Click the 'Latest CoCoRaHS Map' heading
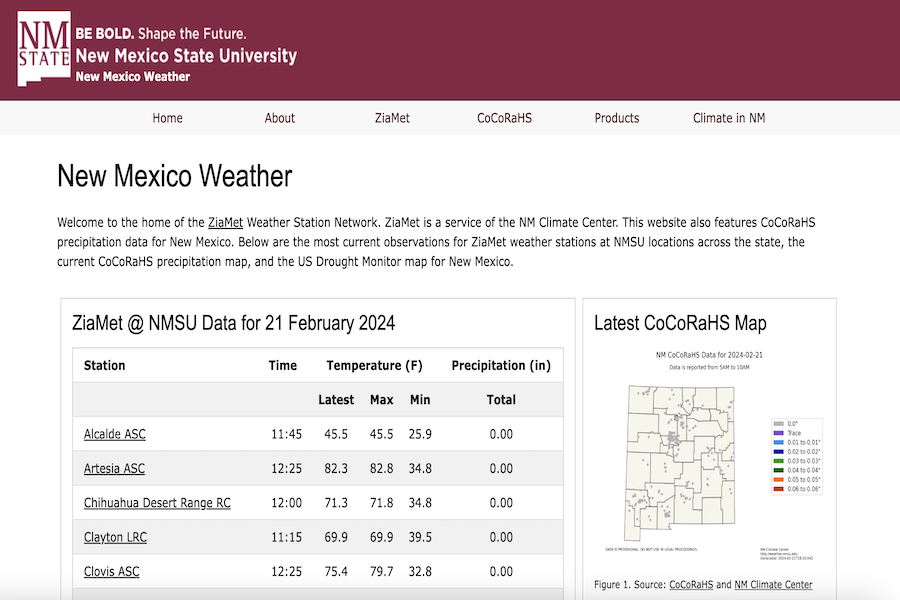This screenshot has width=900, height=600. 680,323
